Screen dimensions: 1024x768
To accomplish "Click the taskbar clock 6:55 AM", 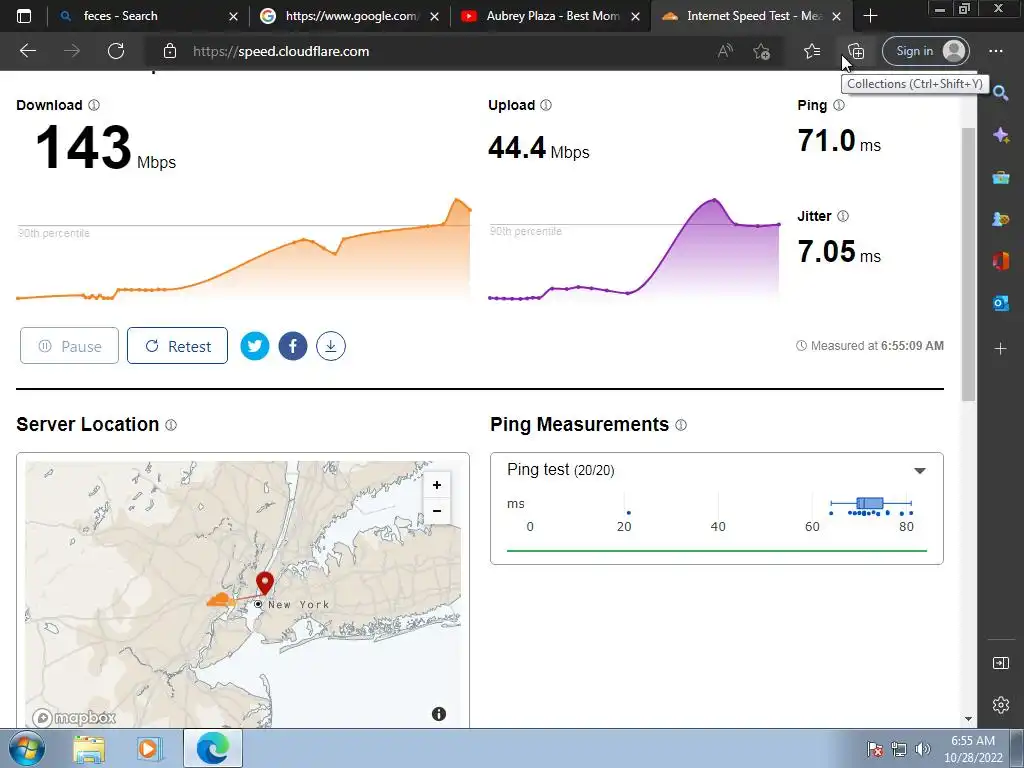I will click(973, 741).
